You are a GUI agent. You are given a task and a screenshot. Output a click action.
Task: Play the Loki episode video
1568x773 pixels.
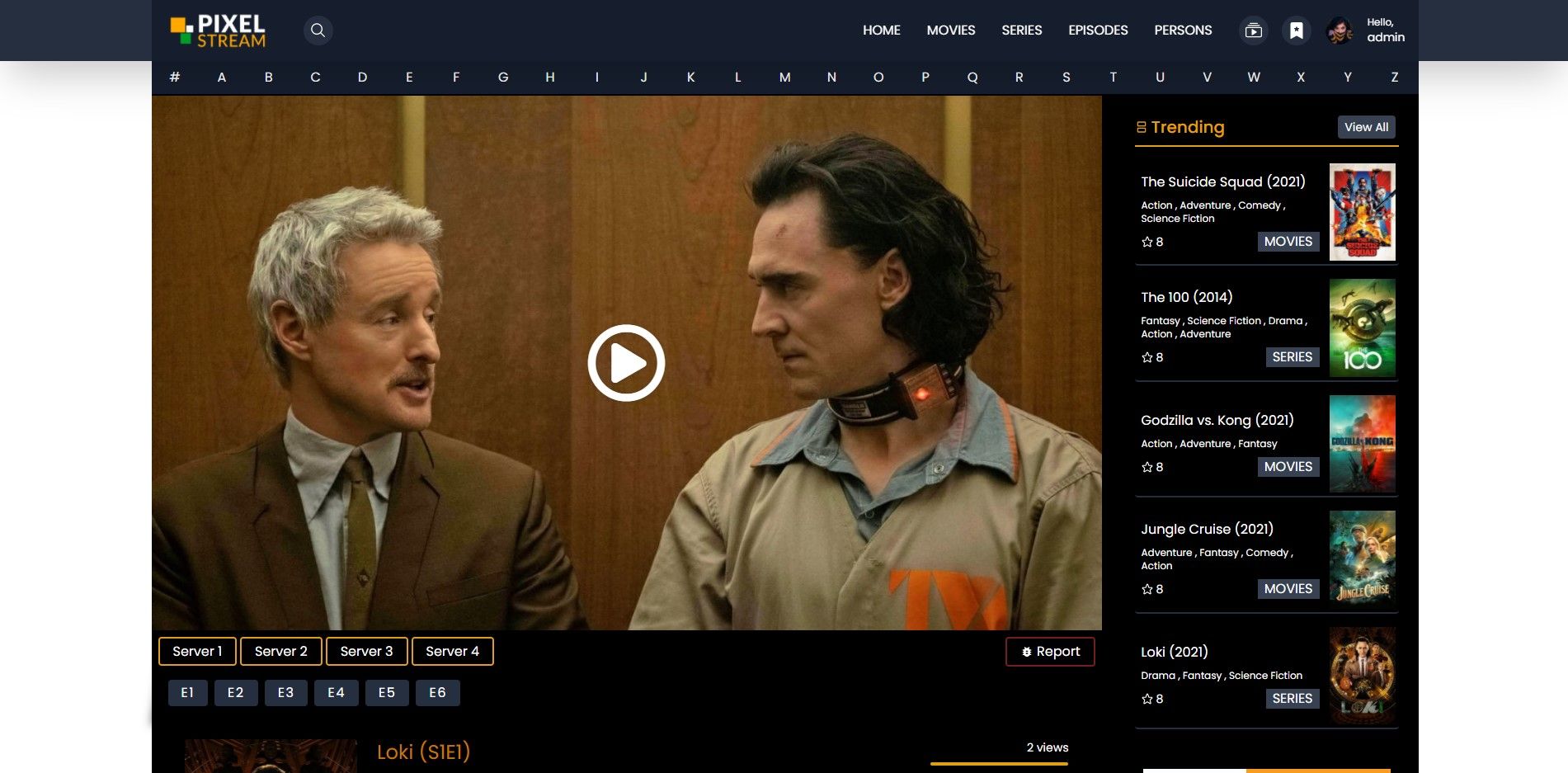626,363
